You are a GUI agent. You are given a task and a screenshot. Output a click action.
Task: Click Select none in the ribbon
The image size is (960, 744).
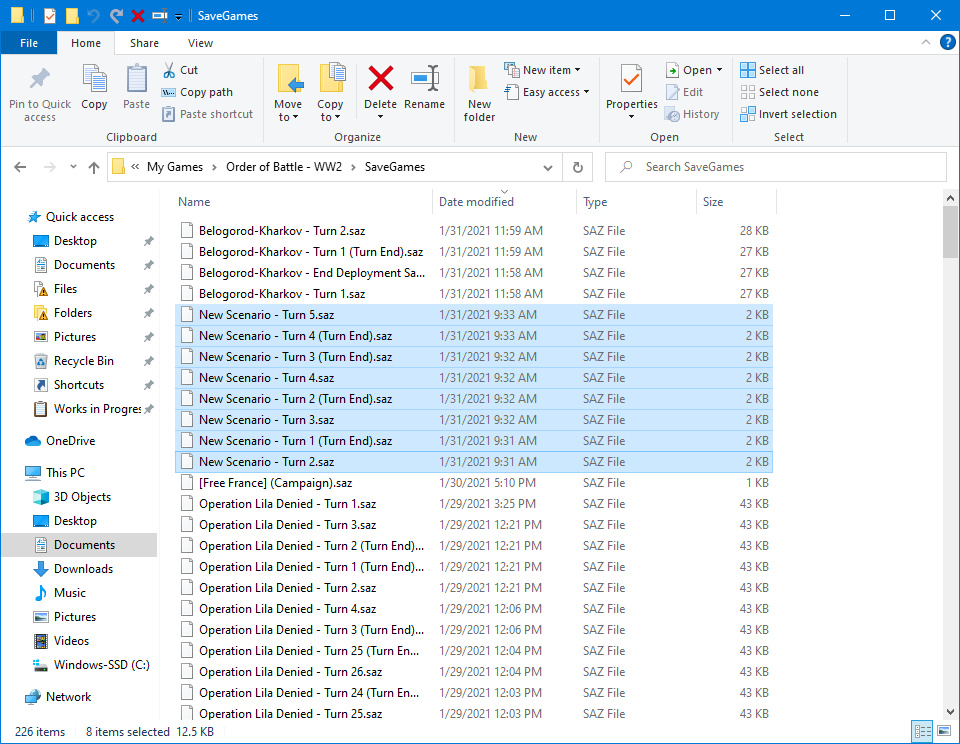(x=779, y=92)
